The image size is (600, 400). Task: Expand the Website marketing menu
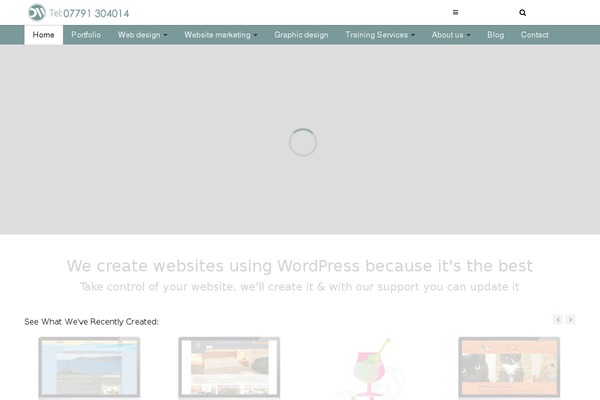click(221, 35)
